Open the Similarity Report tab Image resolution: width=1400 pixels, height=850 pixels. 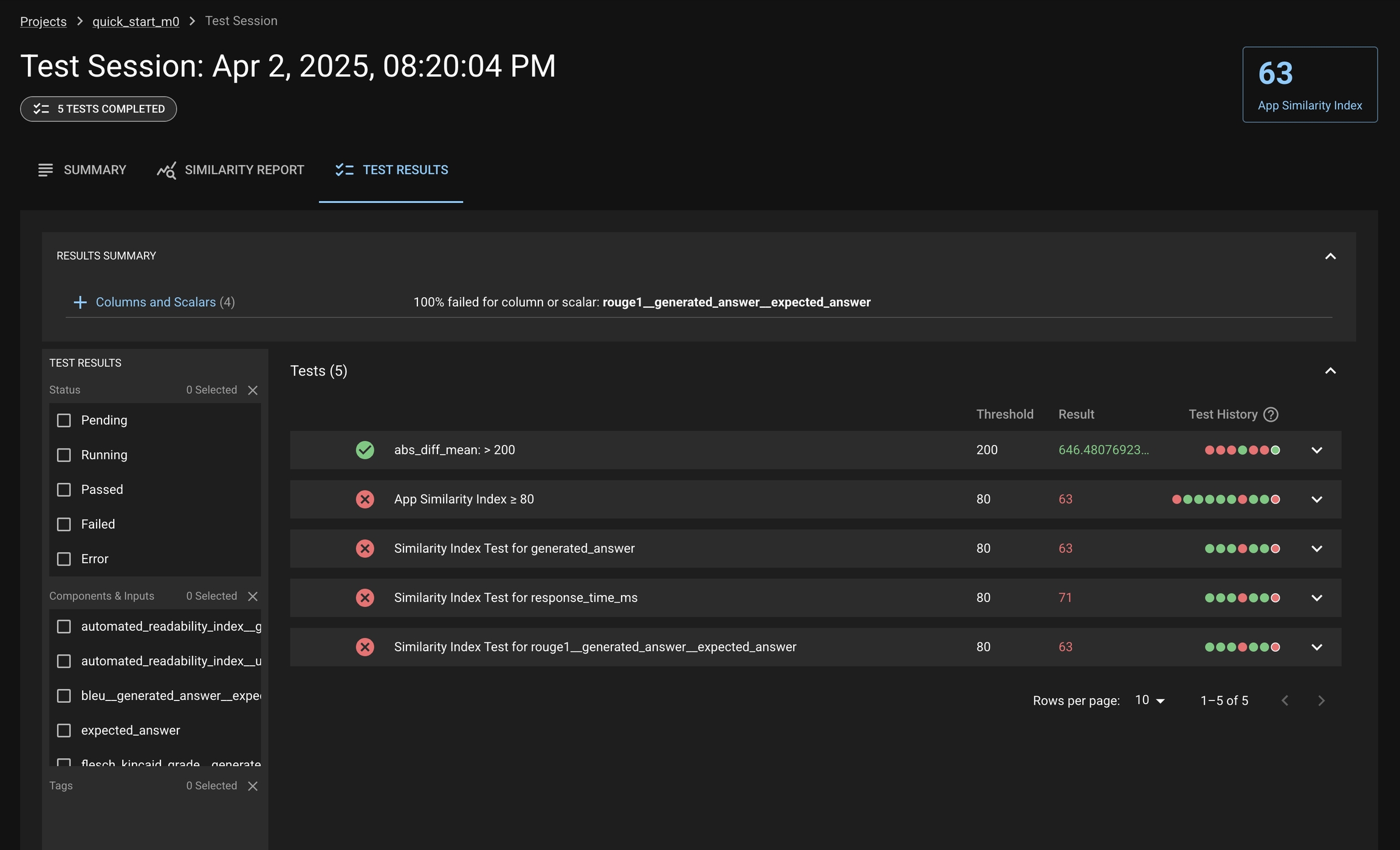coord(230,170)
